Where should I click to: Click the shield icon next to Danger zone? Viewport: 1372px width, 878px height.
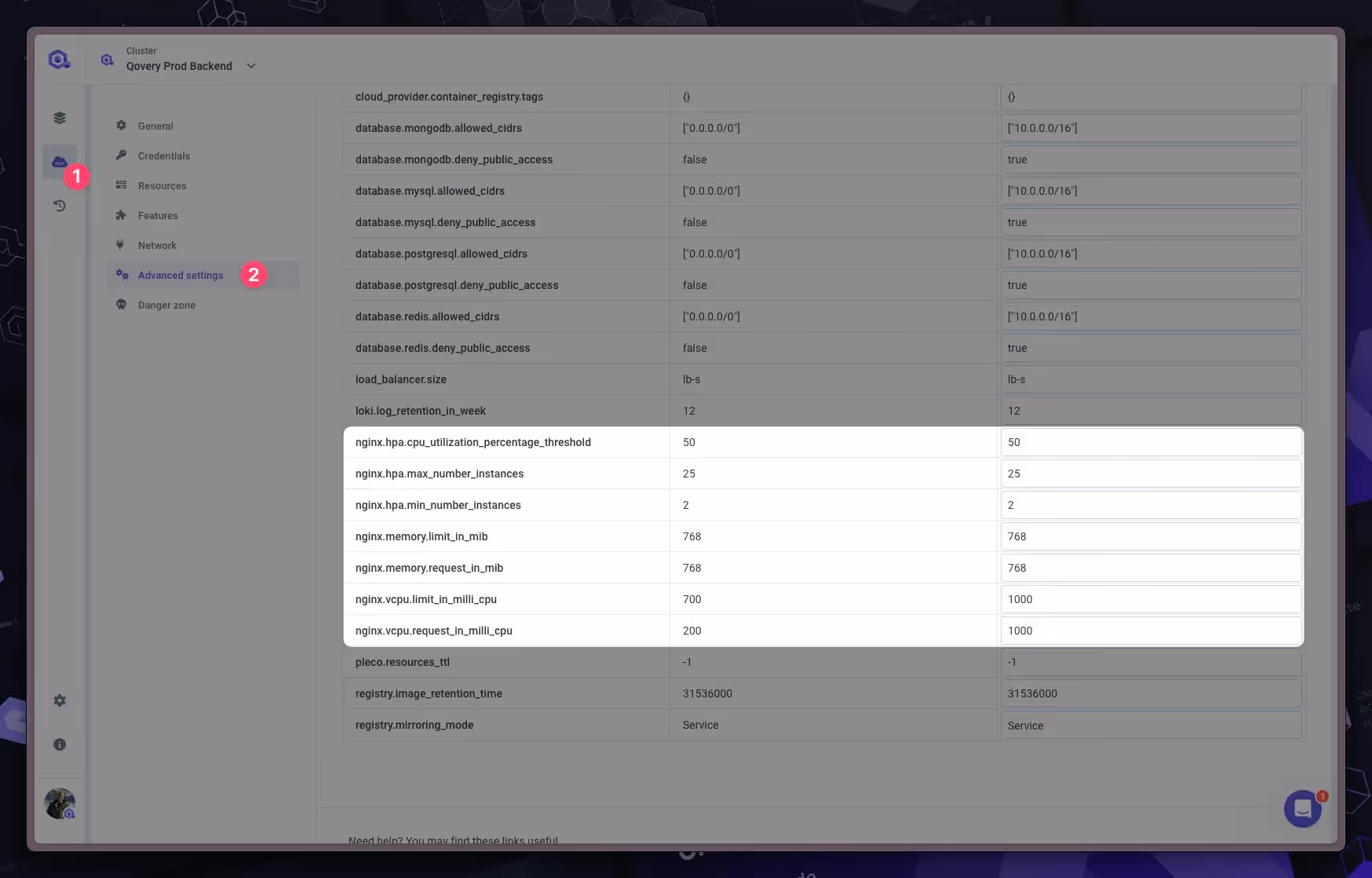point(122,305)
